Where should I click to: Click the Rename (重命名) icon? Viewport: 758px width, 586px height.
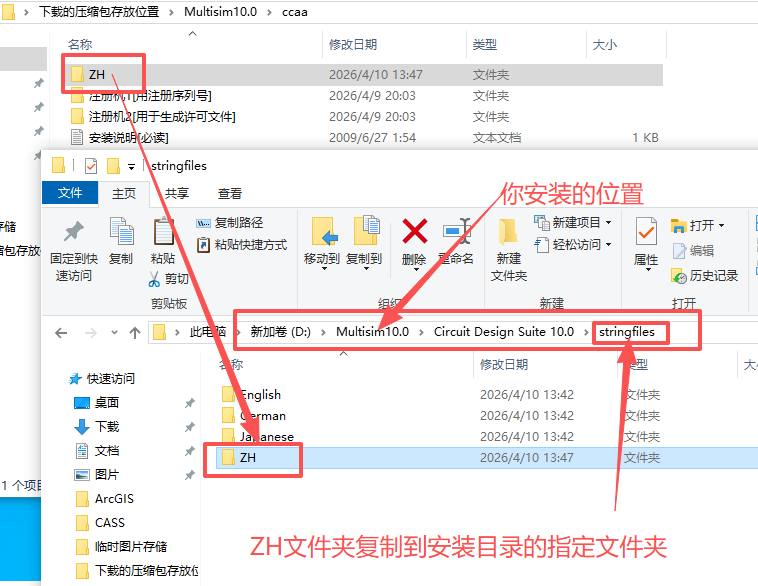click(x=456, y=231)
